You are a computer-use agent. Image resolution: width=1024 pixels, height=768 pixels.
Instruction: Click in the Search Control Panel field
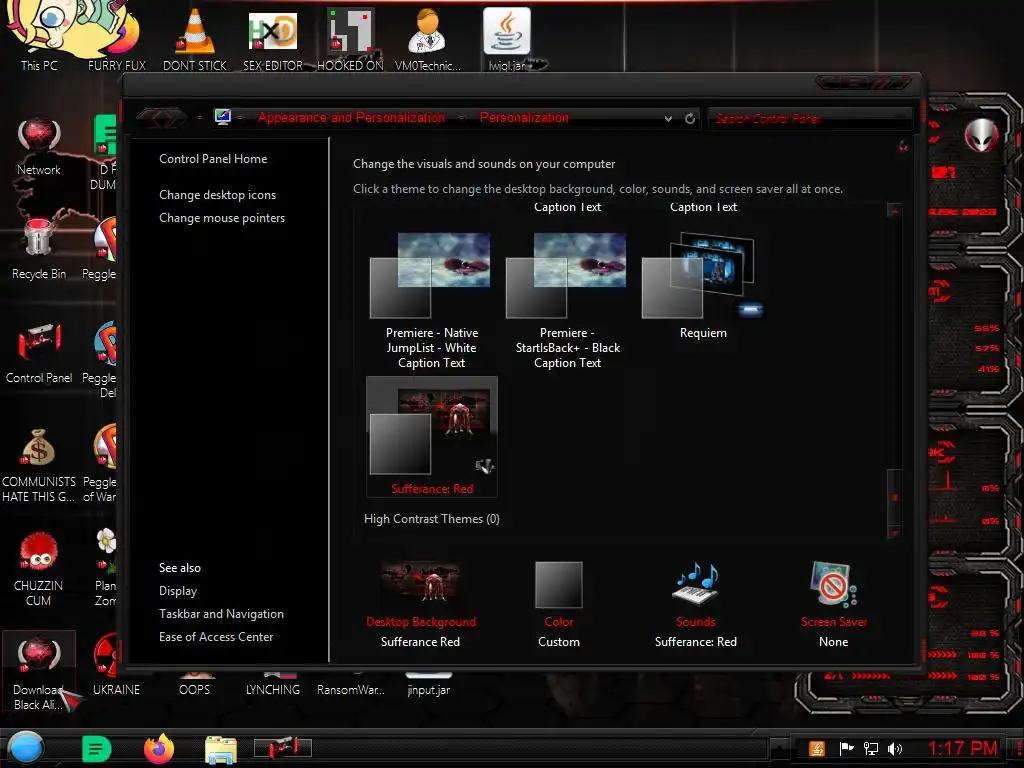810,118
